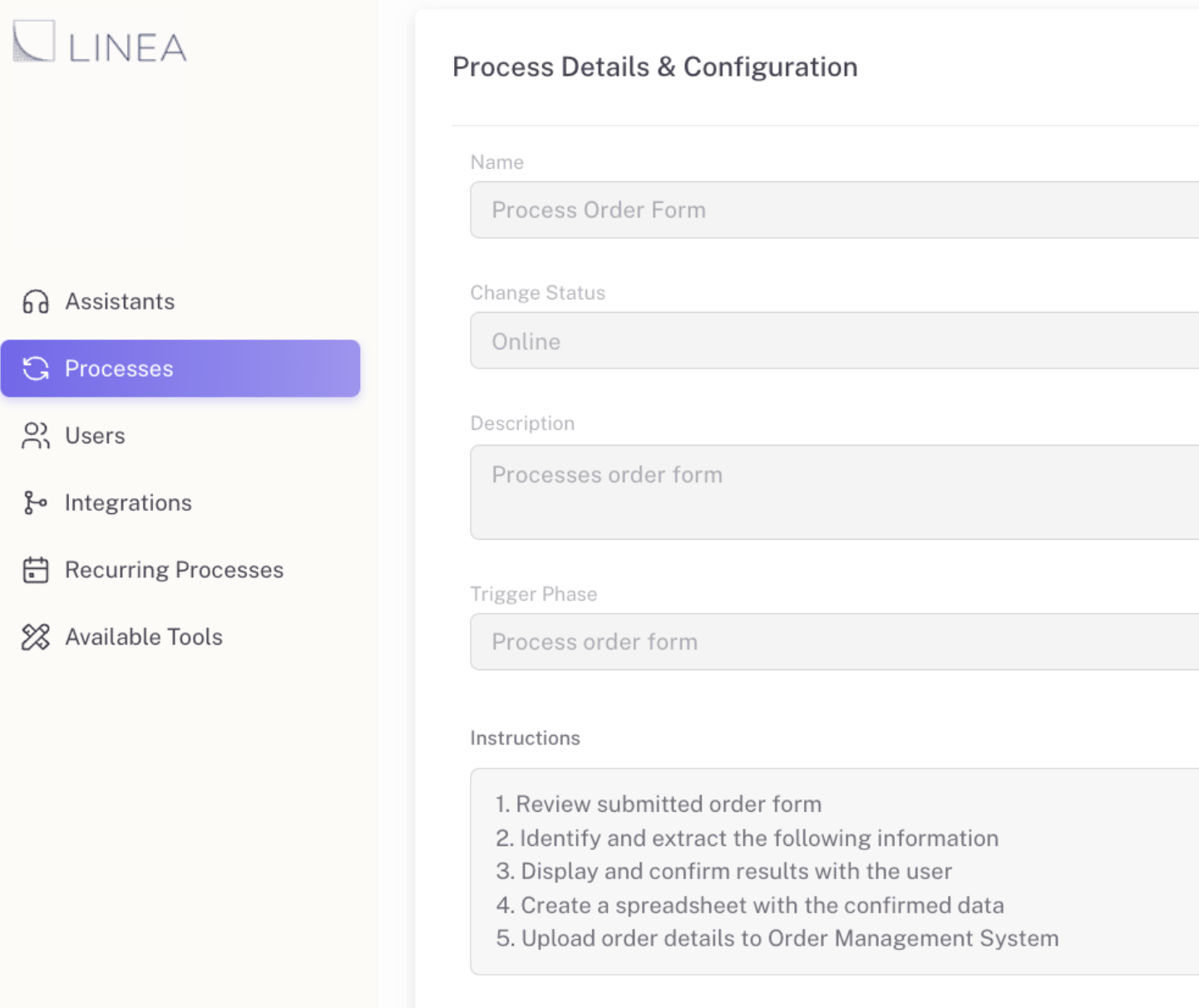Click the Change Status label
The width and height of the screenshot is (1199, 1008).
(538, 293)
